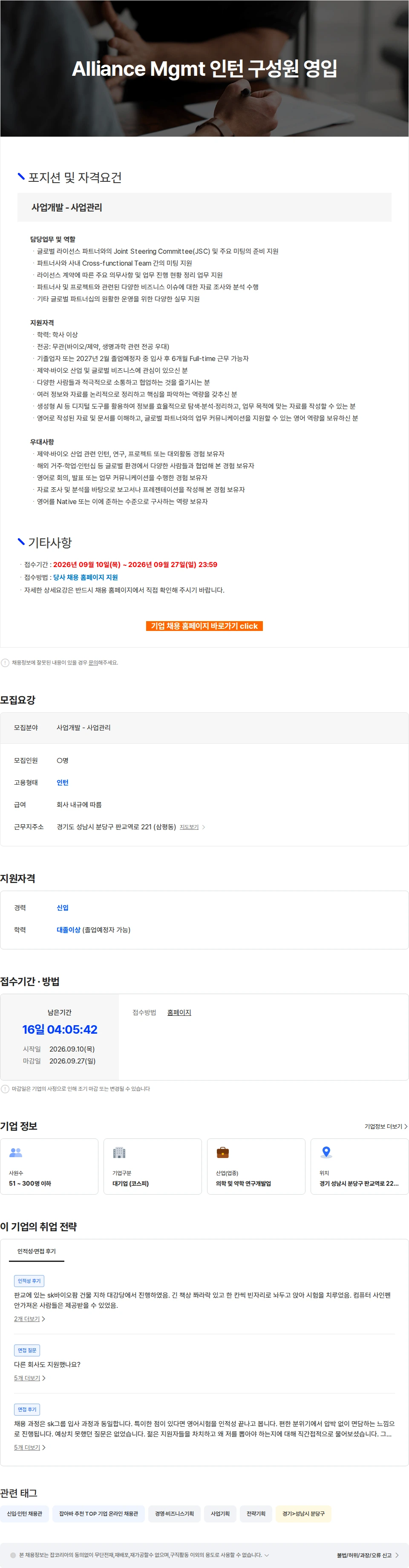Click the grey circle icon in footer notice
Viewport: 409px width, 1568px height.
click(13, 1555)
